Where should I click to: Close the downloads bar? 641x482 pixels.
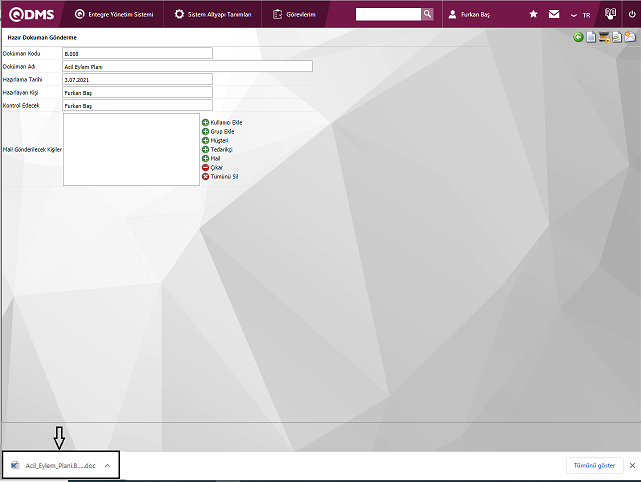[x=632, y=465]
